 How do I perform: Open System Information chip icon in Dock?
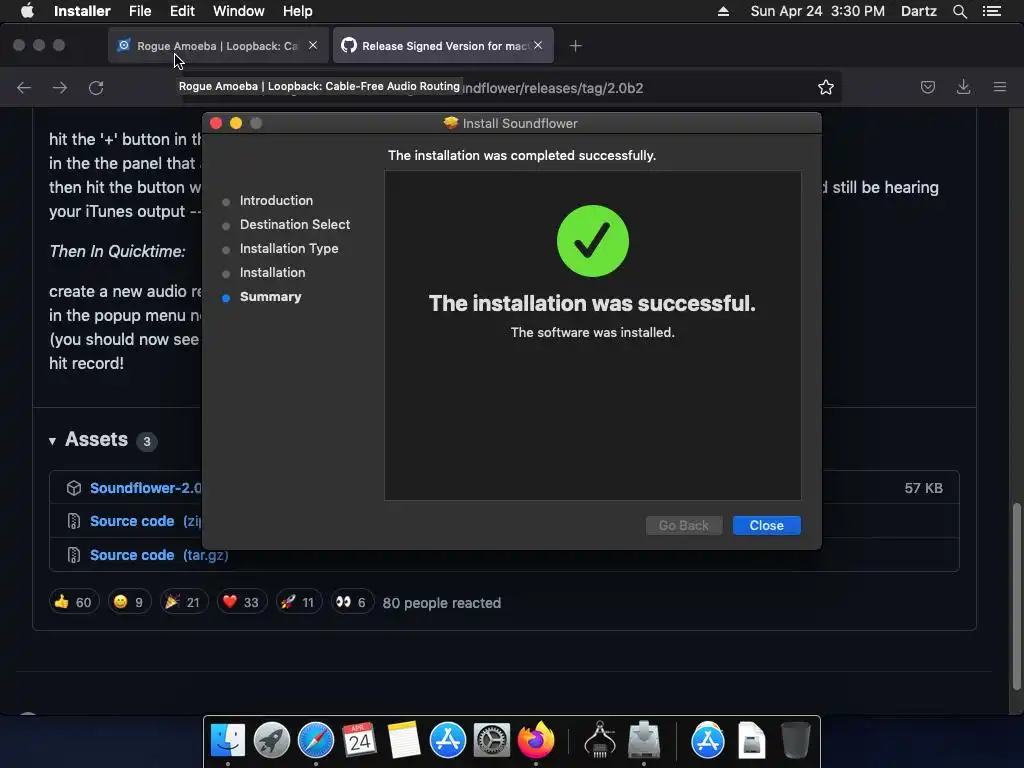600,740
